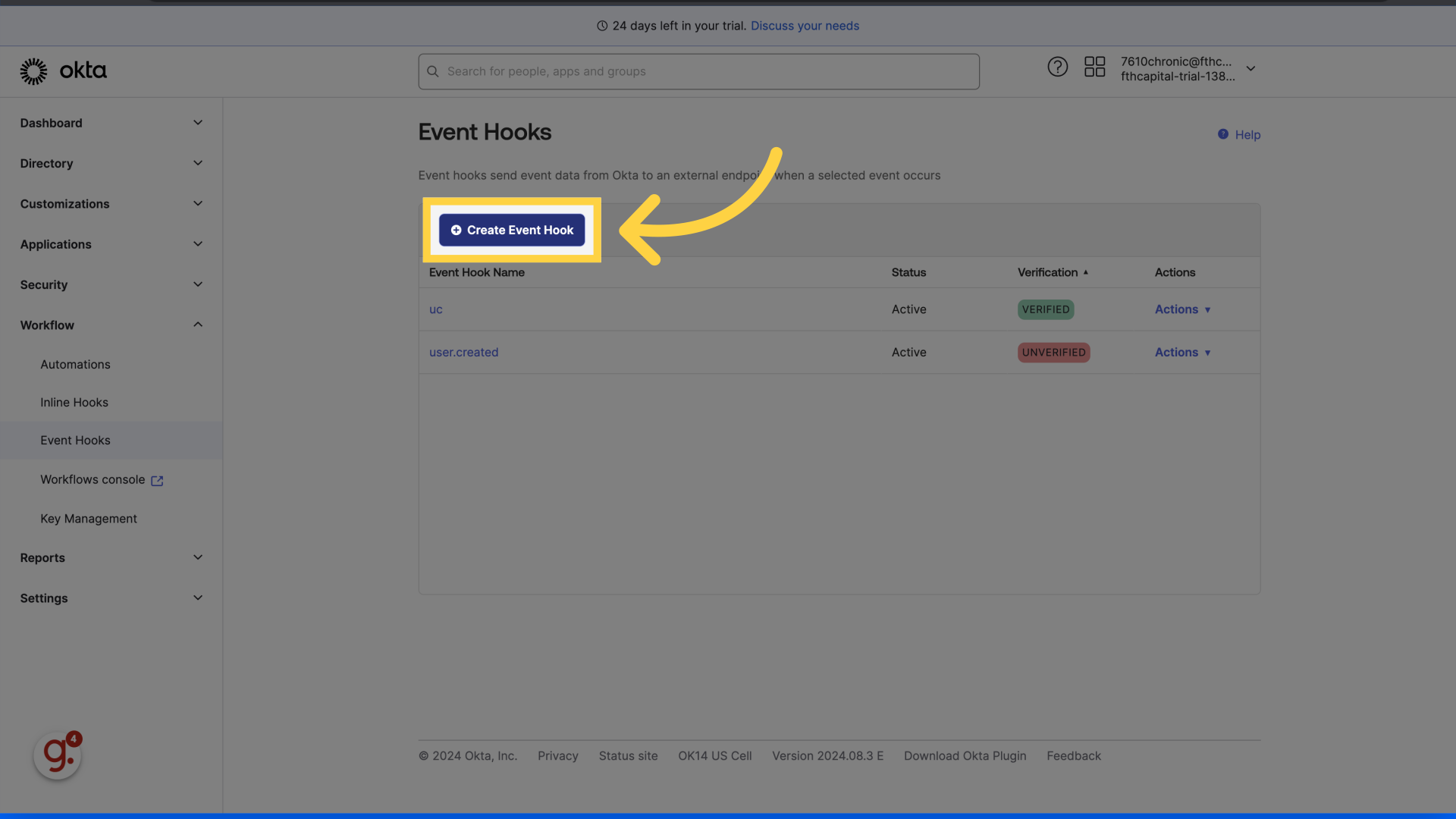Click the external link icon by Workflows console
Image resolution: width=1456 pixels, height=819 pixels.
pos(157,481)
